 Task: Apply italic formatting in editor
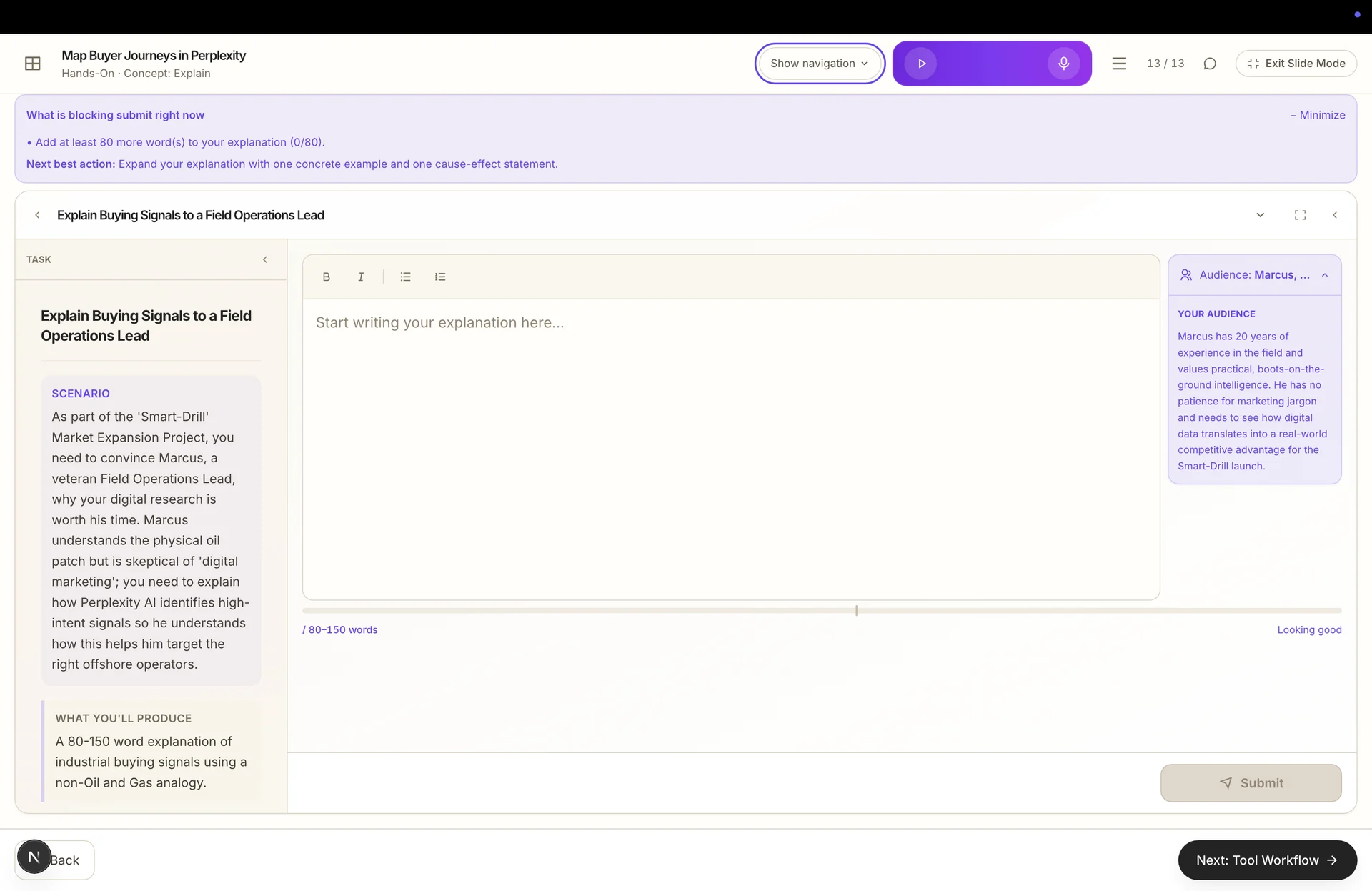(361, 277)
